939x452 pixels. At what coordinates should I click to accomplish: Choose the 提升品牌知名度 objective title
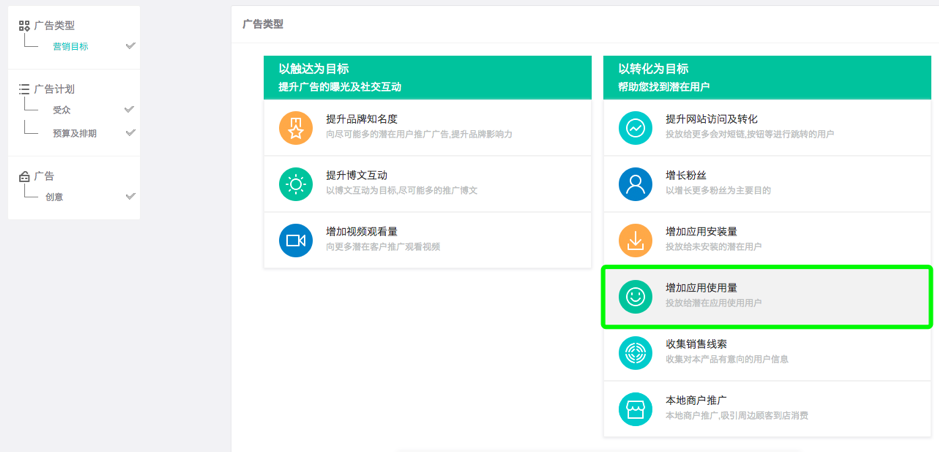[362, 119]
